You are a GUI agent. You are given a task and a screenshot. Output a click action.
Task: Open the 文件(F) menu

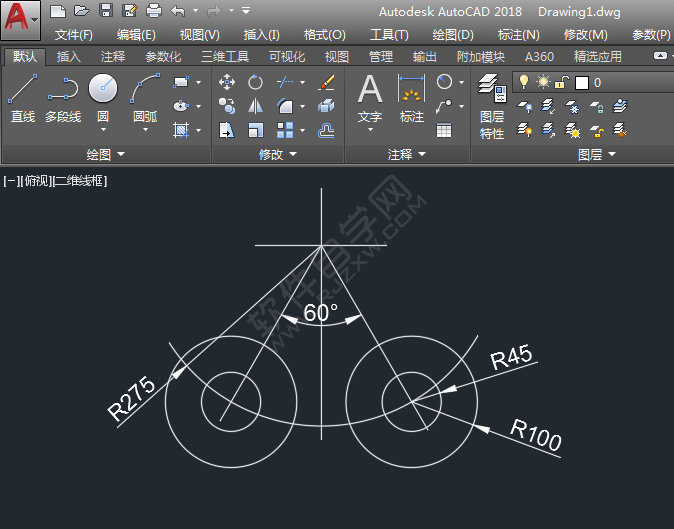click(x=73, y=34)
